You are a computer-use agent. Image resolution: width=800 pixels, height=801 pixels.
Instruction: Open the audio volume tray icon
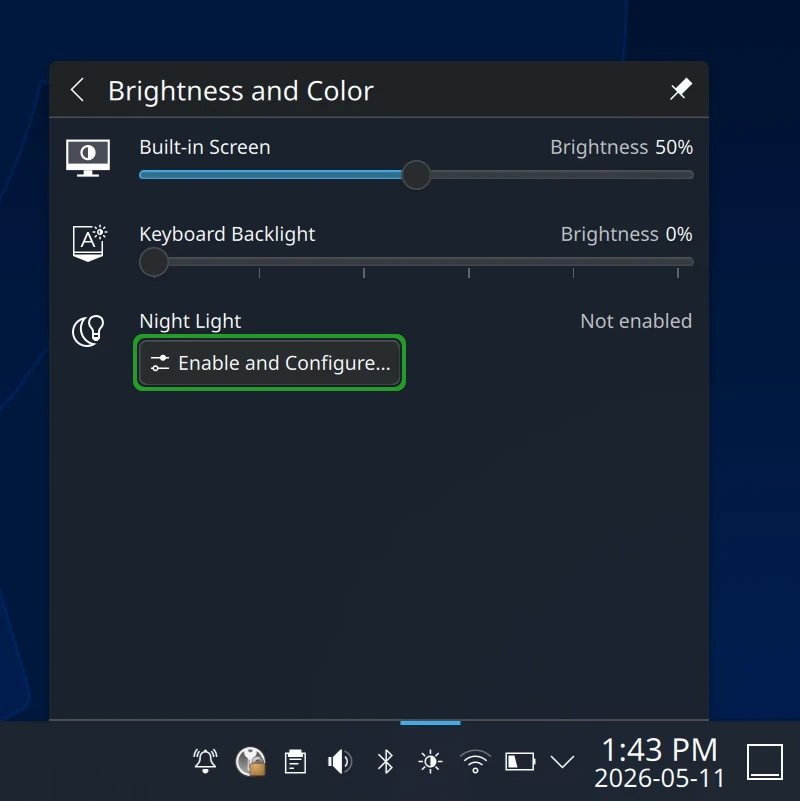pos(340,762)
